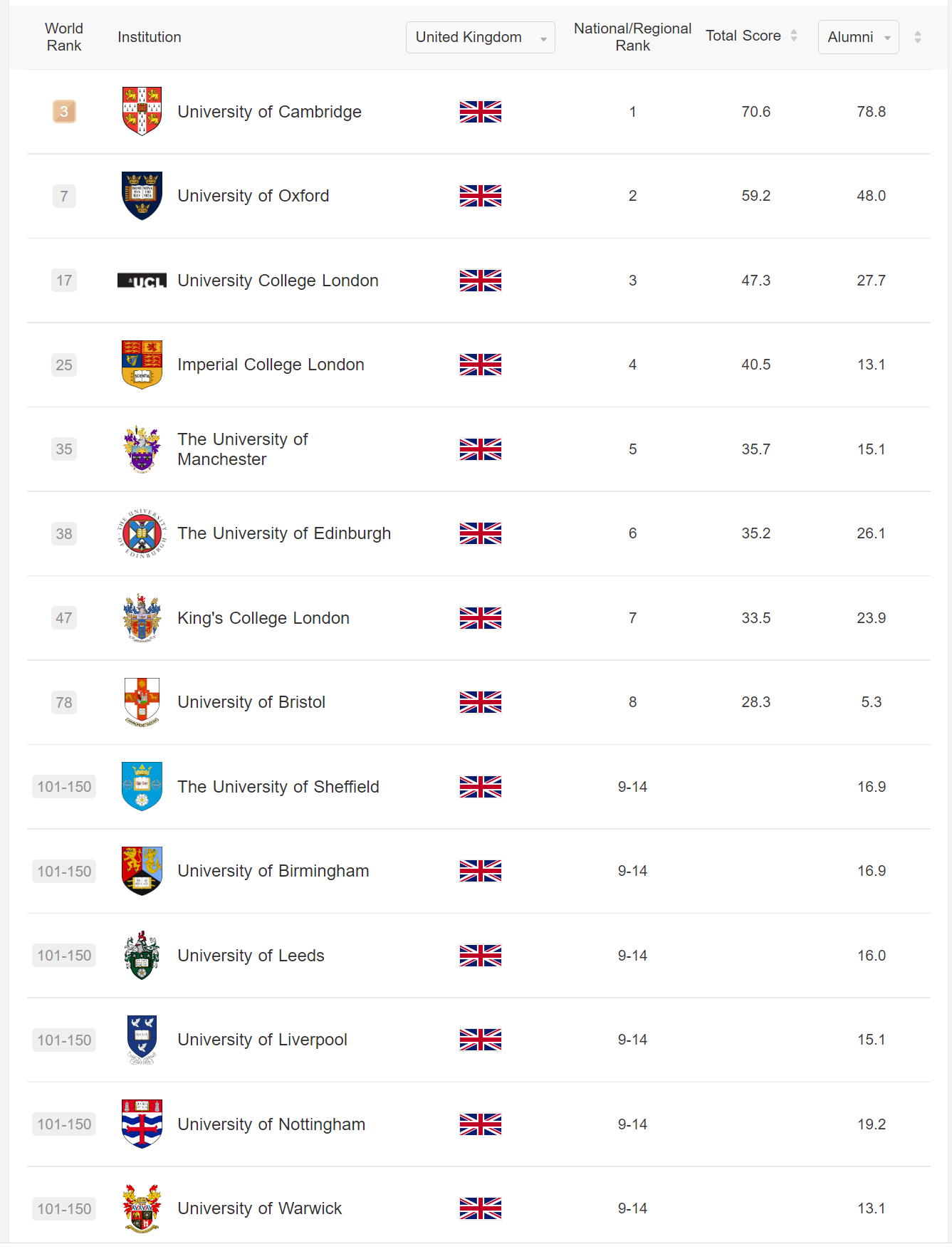
Task: Click the UK flag in the Cambridge row
Action: point(481,112)
